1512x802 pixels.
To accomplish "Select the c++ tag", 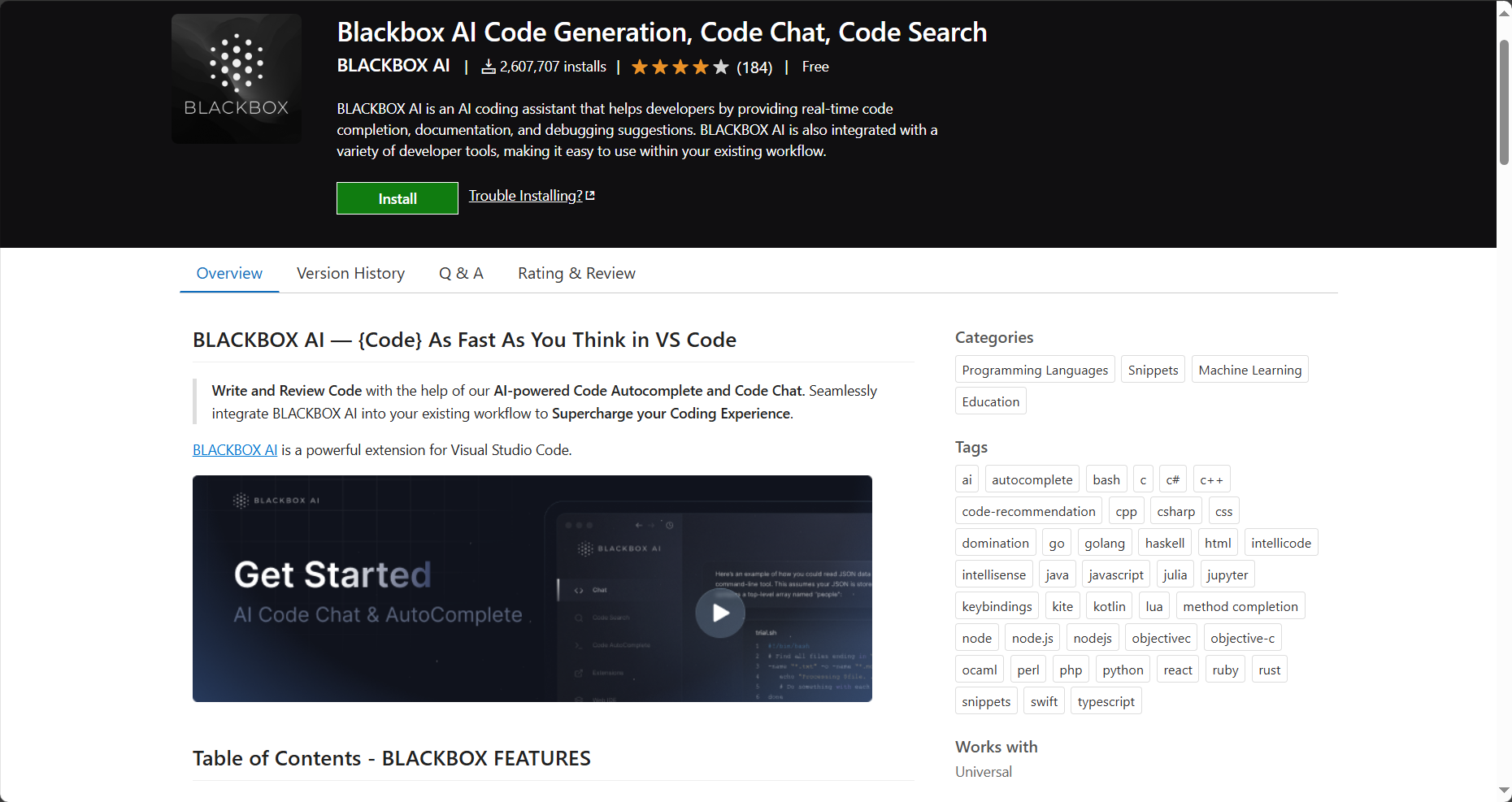I will [x=1211, y=479].
